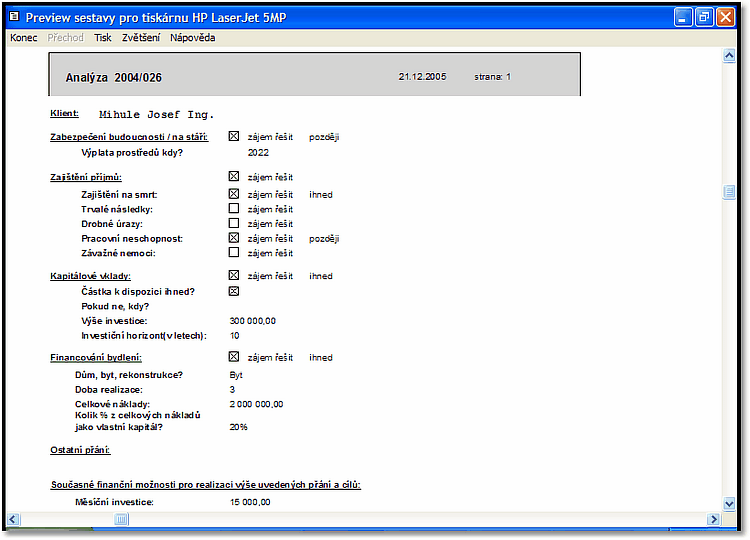The height and width of the screenshot is (540, 750).
Task: Click the horizontal scrollbar left arrow
Action: point(13,519)
